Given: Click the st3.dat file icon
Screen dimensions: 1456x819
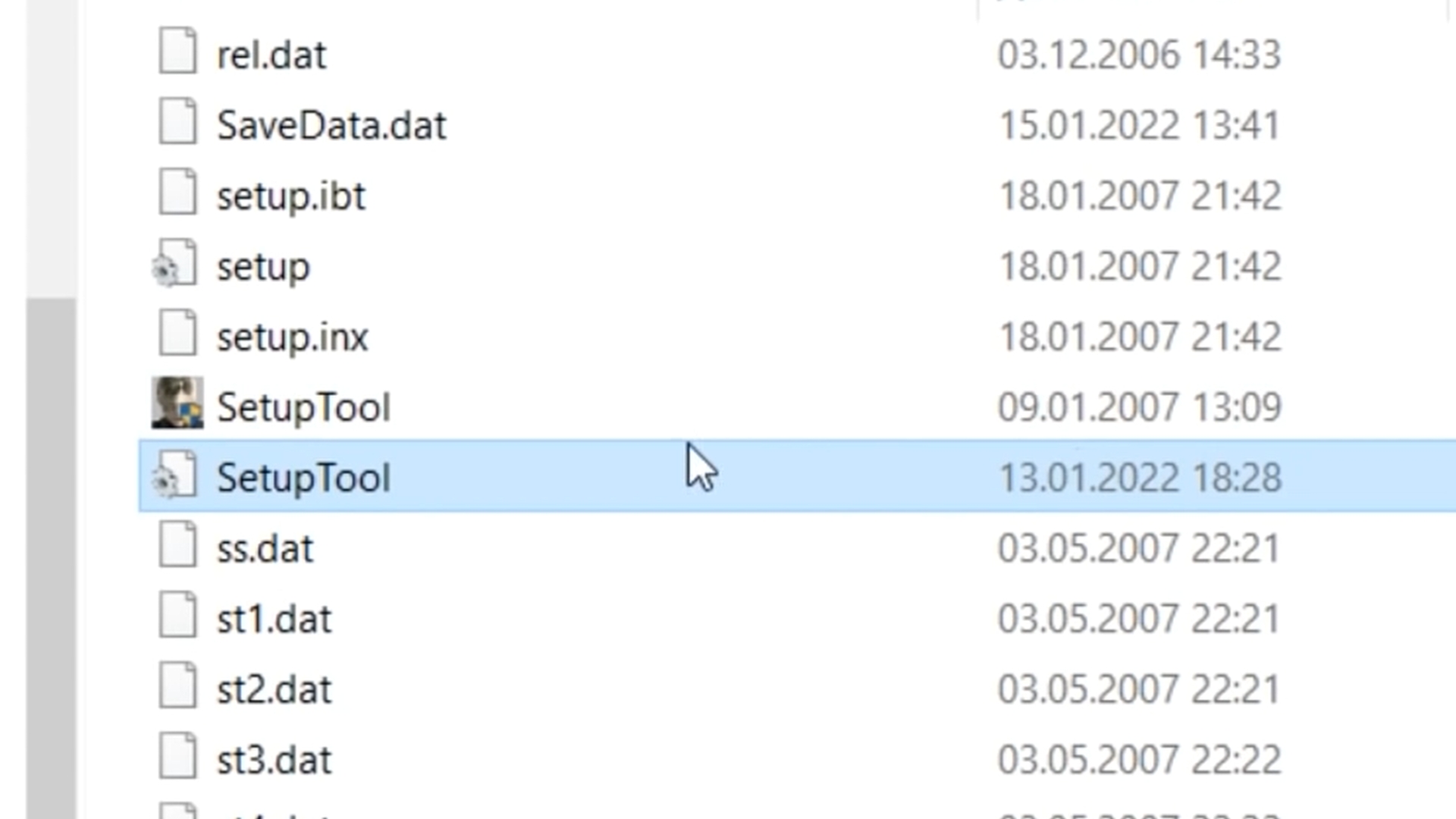Looking at the screenshot, I should (x=177, y=757).
